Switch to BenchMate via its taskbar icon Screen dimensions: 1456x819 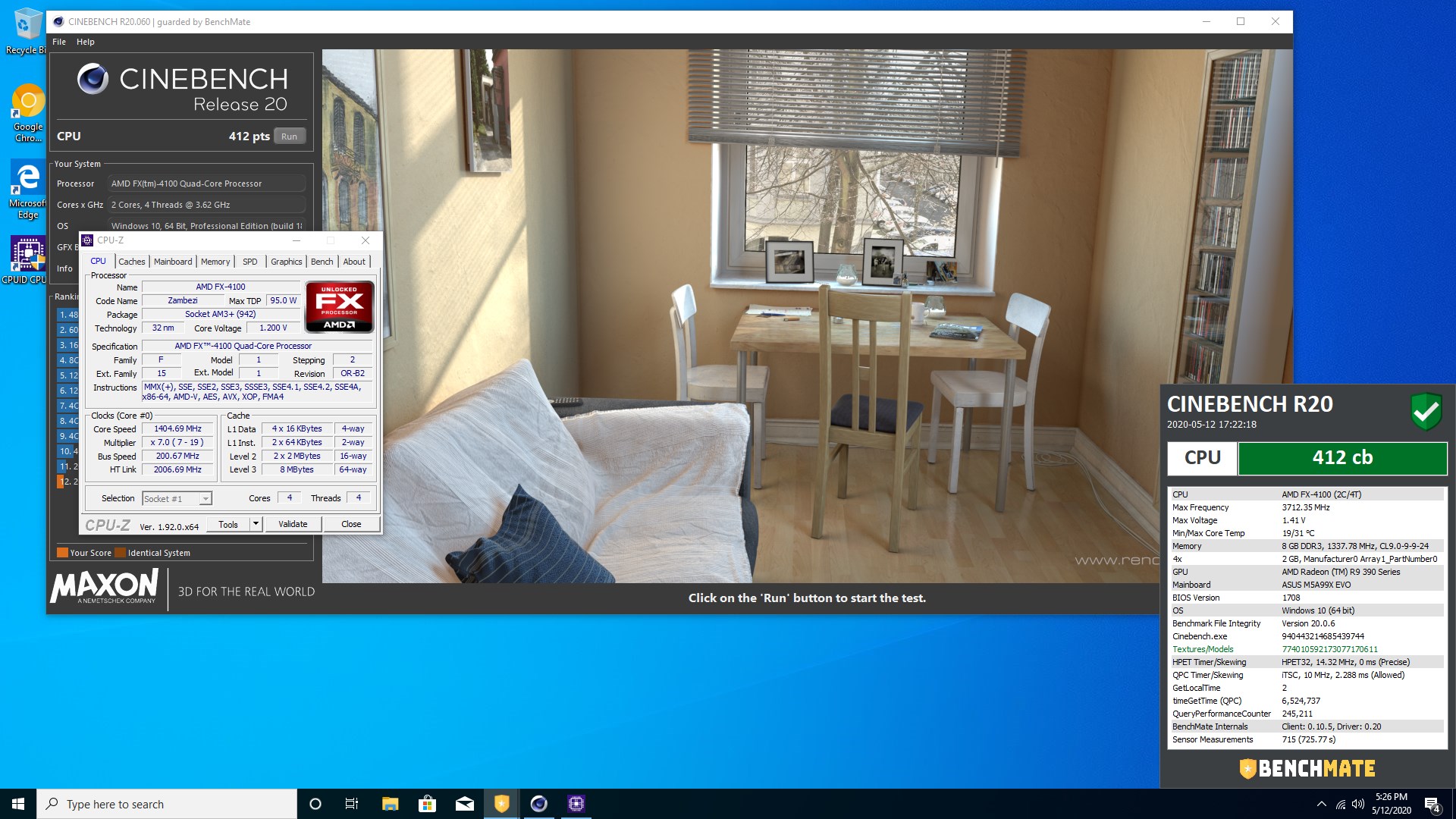pyautogui.click(x=501, y=804)
